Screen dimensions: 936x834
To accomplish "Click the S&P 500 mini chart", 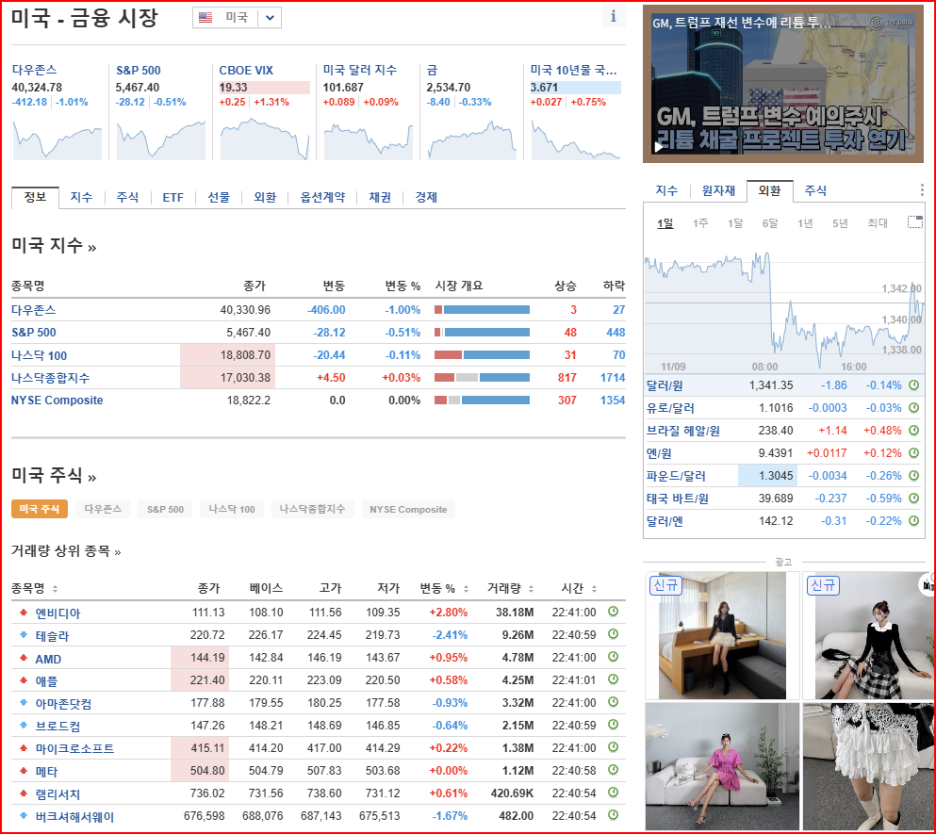I will [x=161, y=140].
